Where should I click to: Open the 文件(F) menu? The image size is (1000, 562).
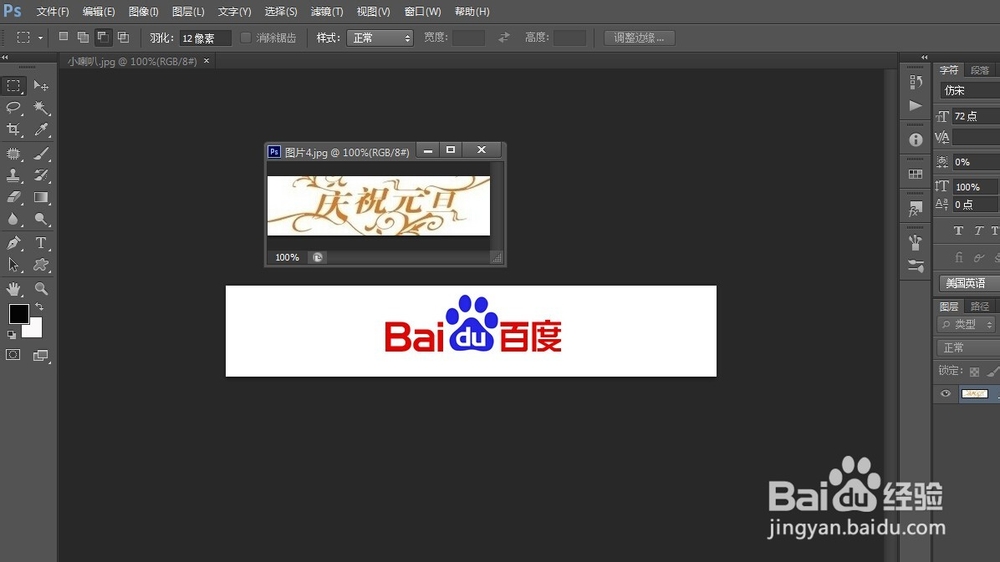pyautogui.click(x=52, y=11)
